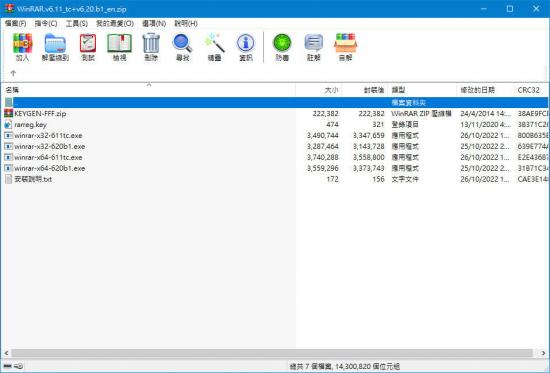
Task: Click the packed size 3,558,800 cell
Action: pos(369,157)
